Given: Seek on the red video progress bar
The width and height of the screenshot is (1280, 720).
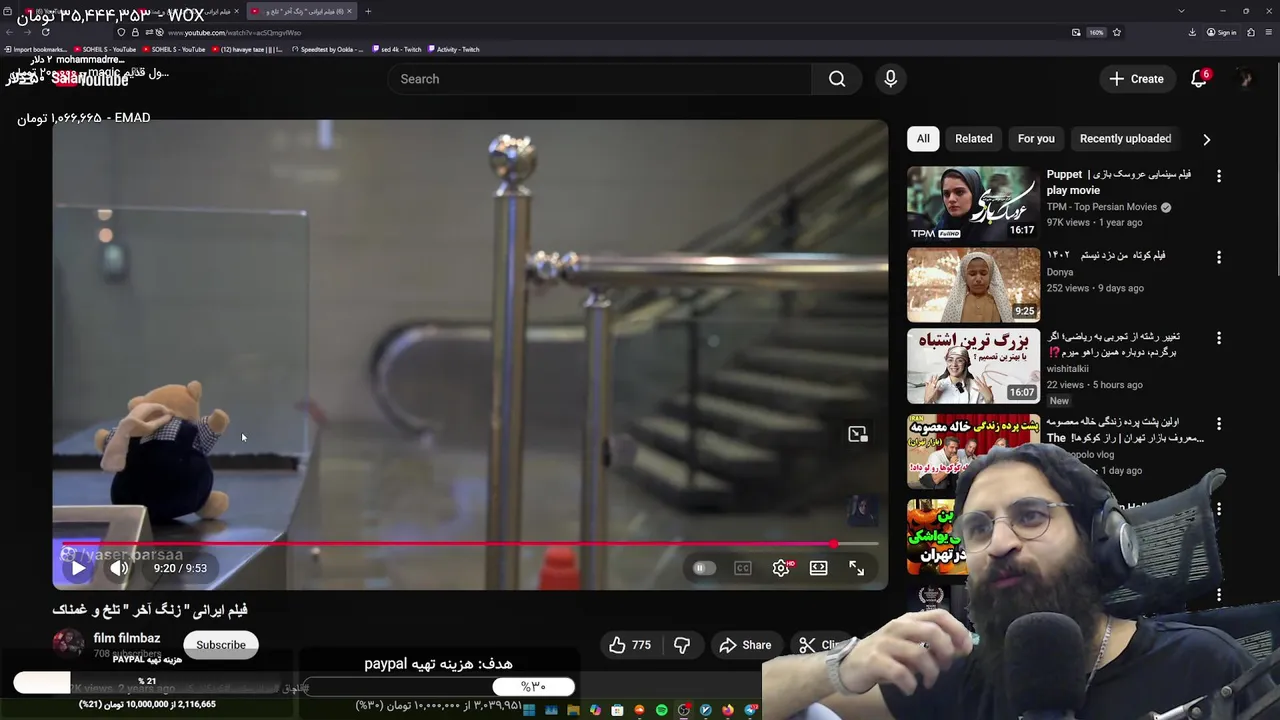Looking at the screenshot, I should [470, 544].
